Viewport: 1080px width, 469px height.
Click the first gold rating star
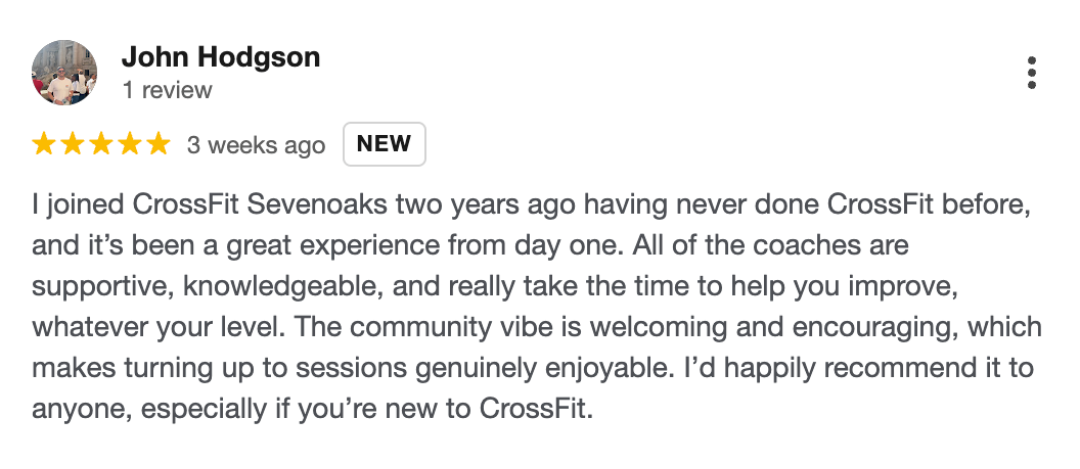[44, 144]
